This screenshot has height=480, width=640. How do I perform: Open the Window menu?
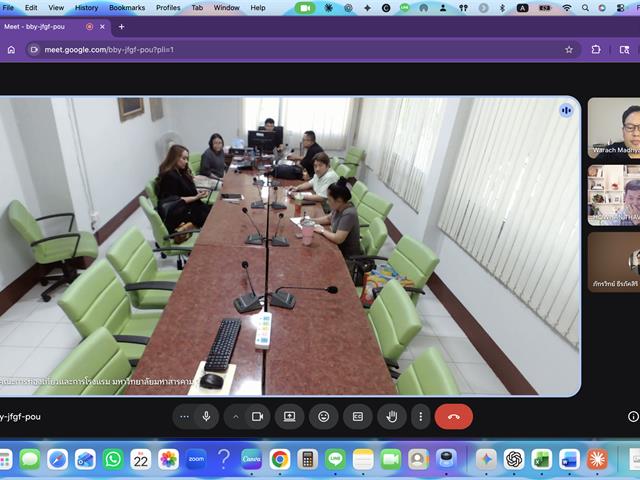[227, 7]
